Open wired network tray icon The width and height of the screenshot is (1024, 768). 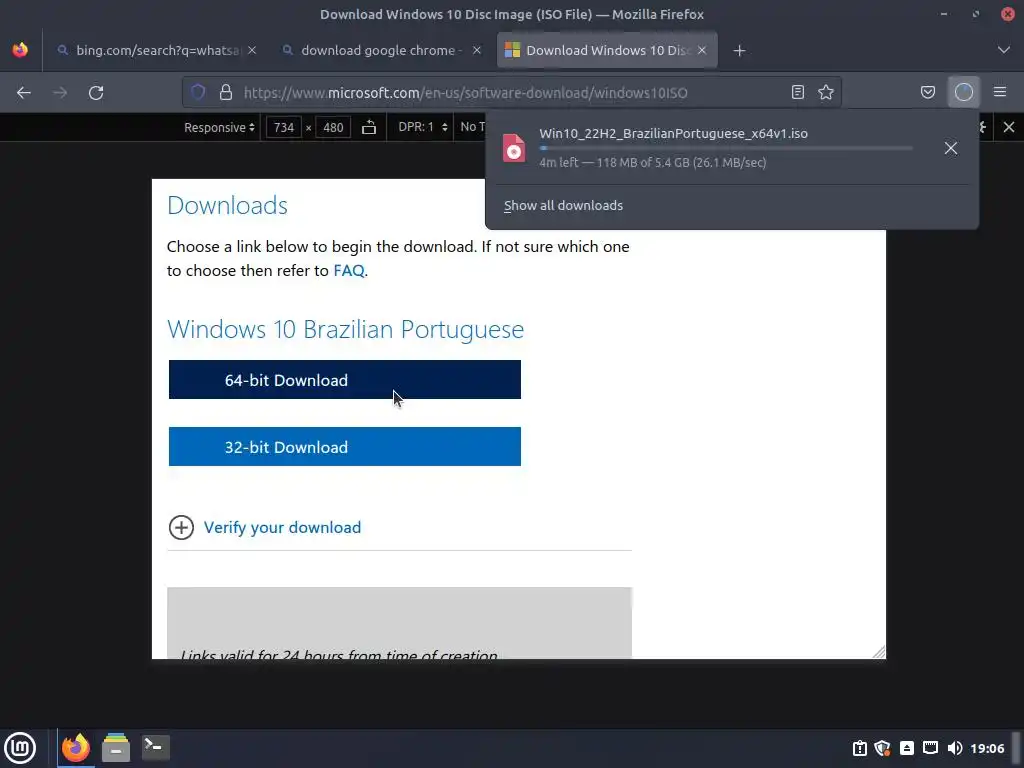pos(930,748)
